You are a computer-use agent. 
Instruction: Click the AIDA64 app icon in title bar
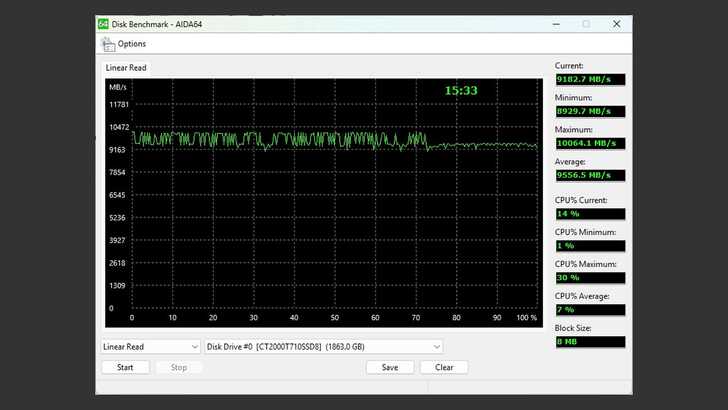[104, 24]
